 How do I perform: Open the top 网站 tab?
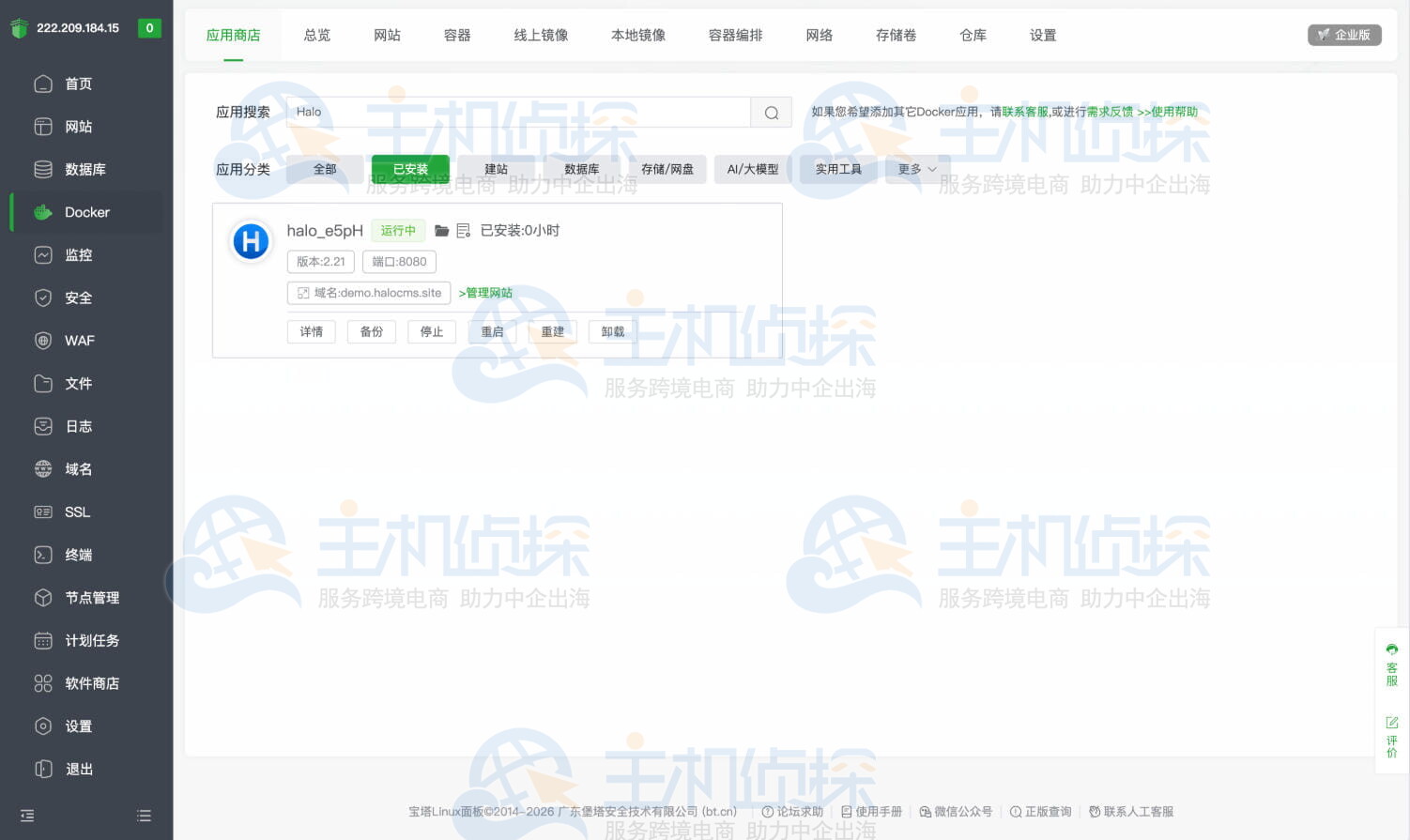387,35
